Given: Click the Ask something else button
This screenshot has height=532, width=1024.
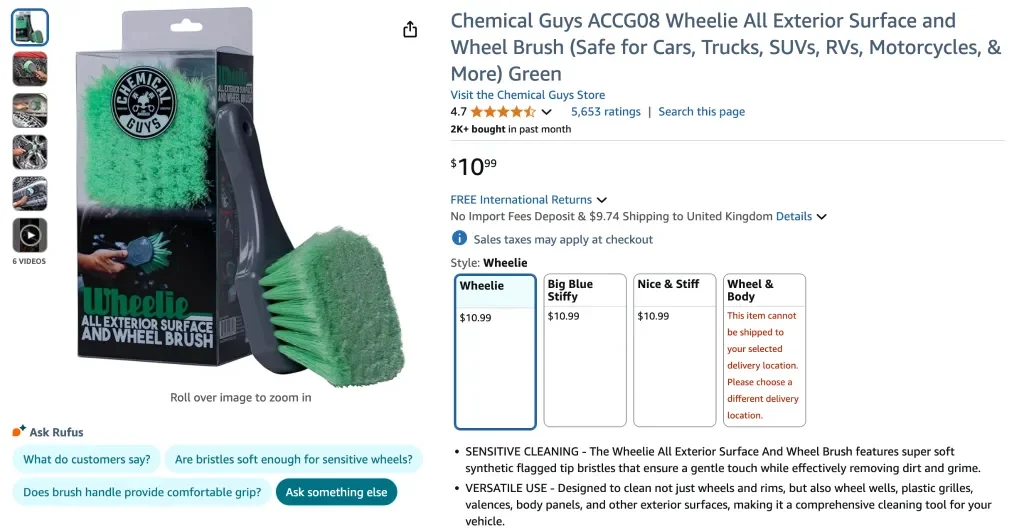Looking at the screenshot, I should click(336, 492).
